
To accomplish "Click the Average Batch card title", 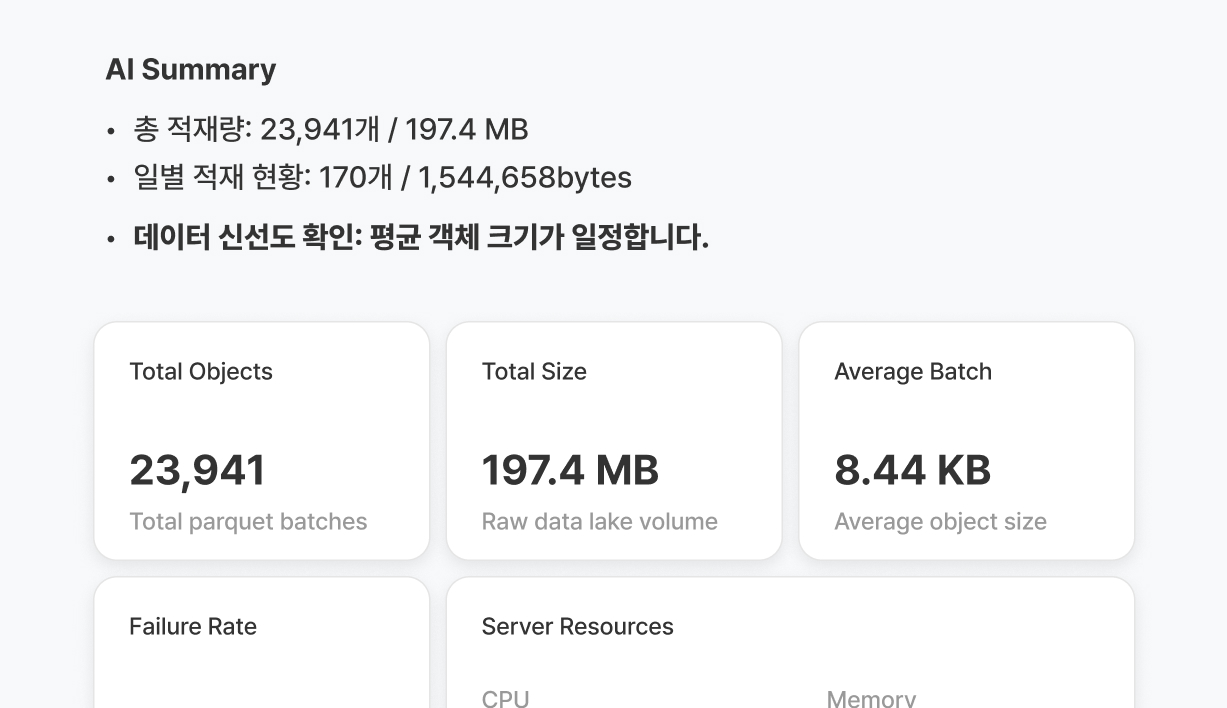I will coord(912,372).
